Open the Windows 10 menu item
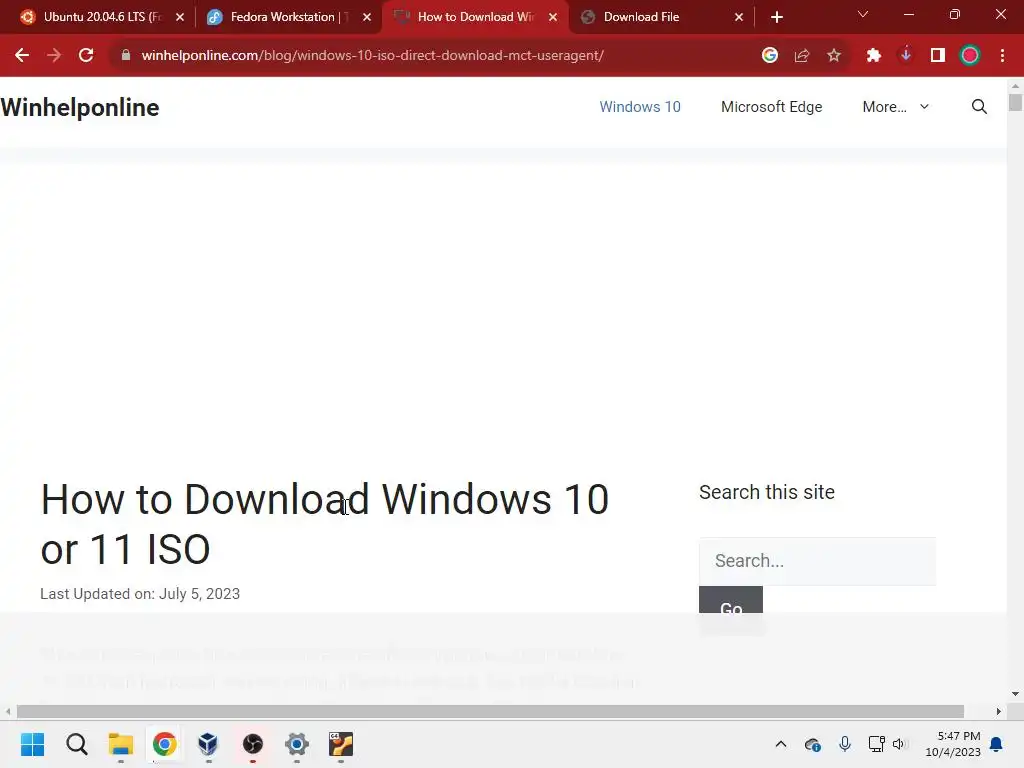 pyautogui.click(x=640, y=106)
